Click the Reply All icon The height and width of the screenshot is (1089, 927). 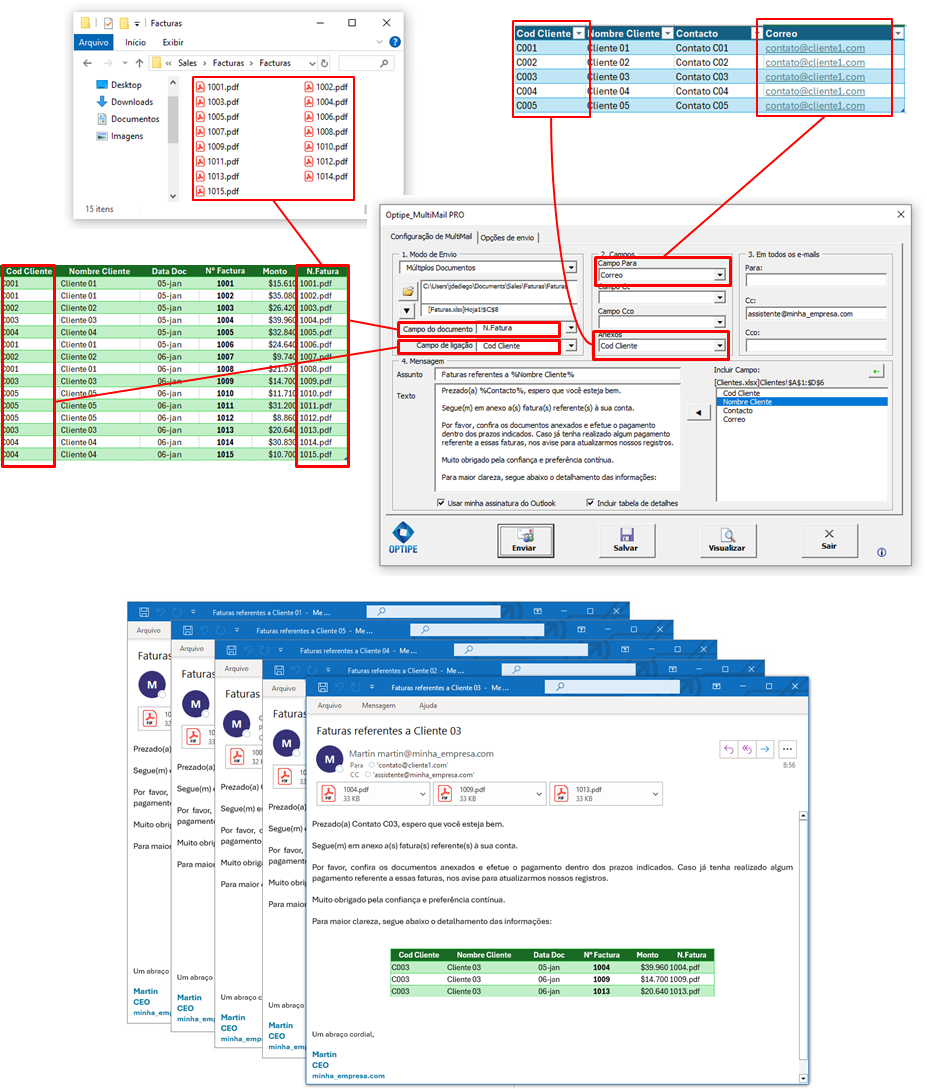pos(746,749)
